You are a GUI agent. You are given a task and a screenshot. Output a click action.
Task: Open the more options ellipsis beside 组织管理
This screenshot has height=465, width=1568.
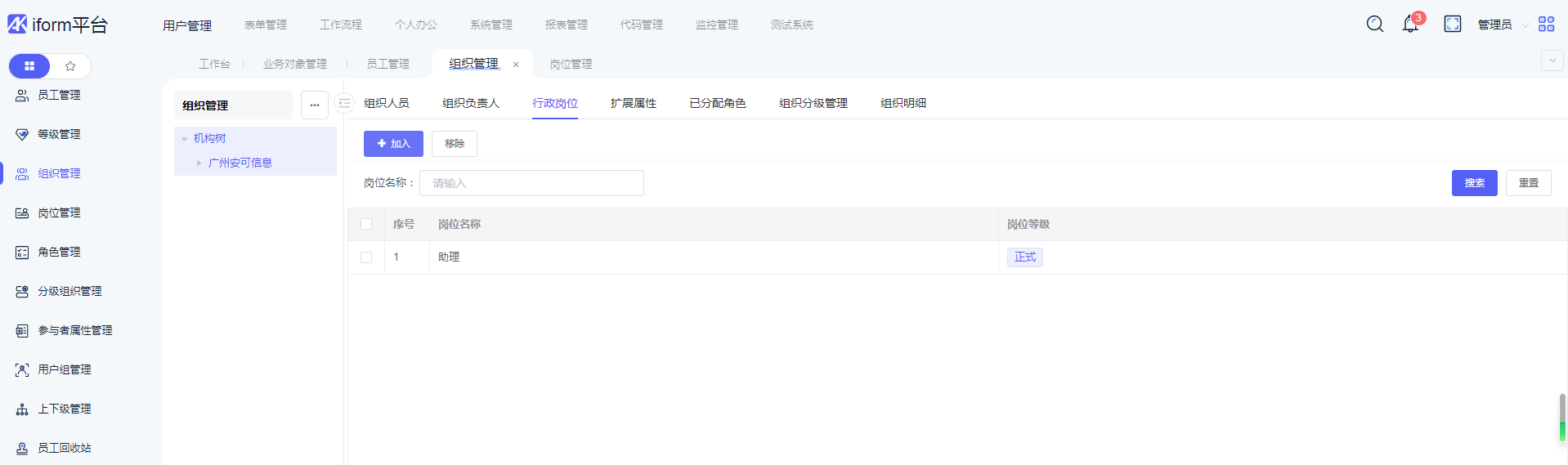click(315, 105)
